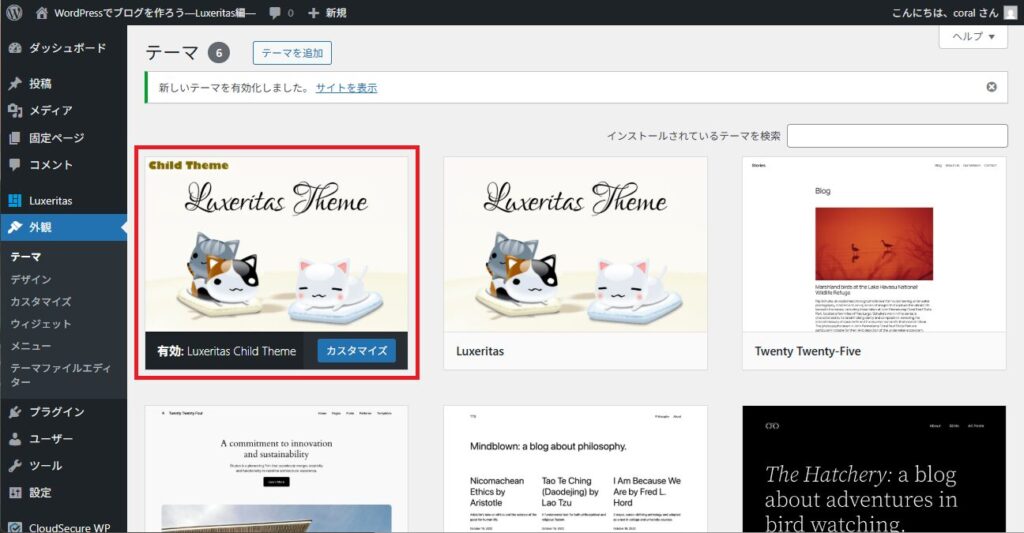Viewport: 1024px width, 533px height.
Task: Click the user avatar next to coral さん
Action: [x=1010, y=12]
